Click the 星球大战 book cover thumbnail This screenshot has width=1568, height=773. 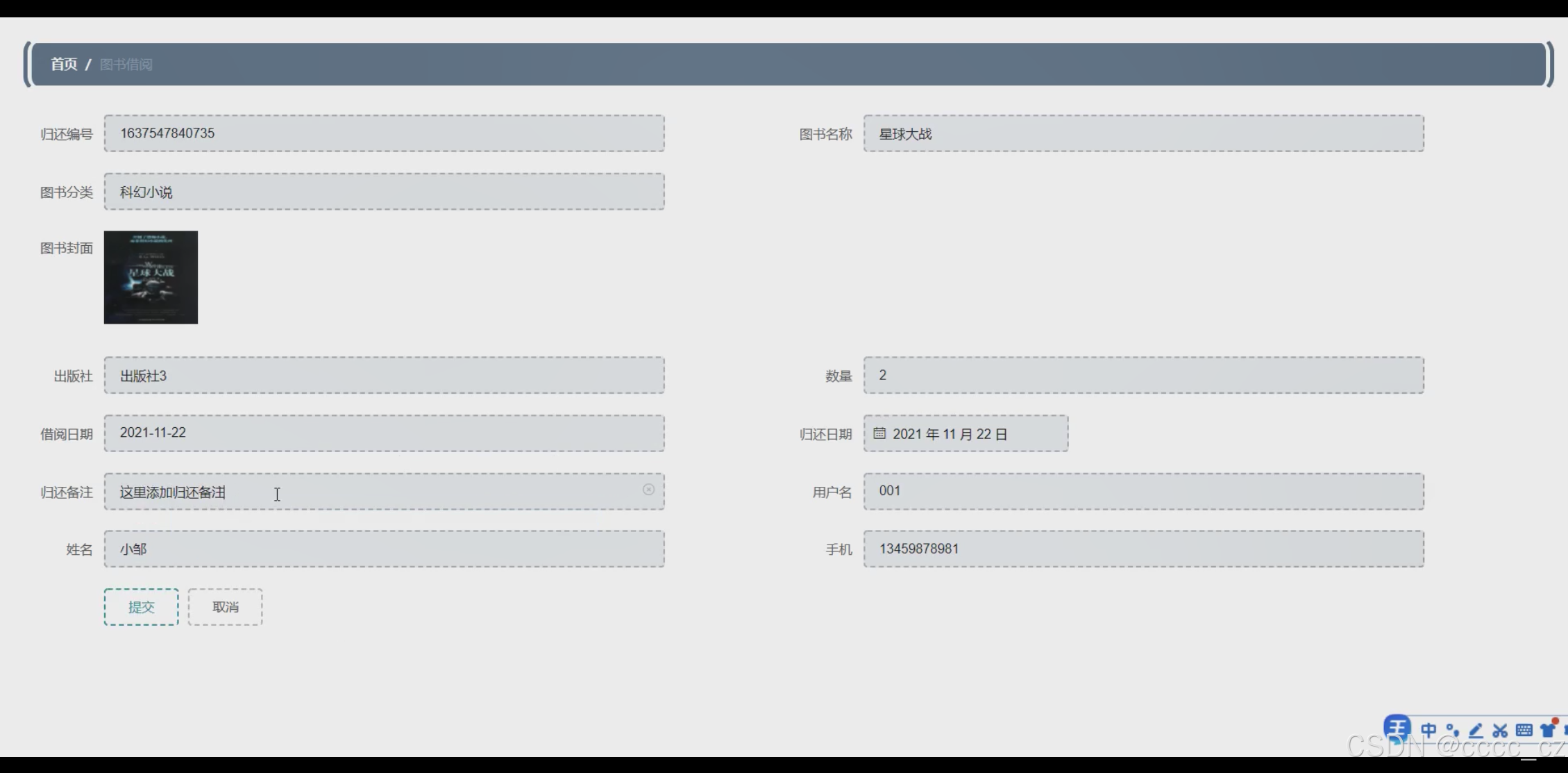tap(151, 277)
